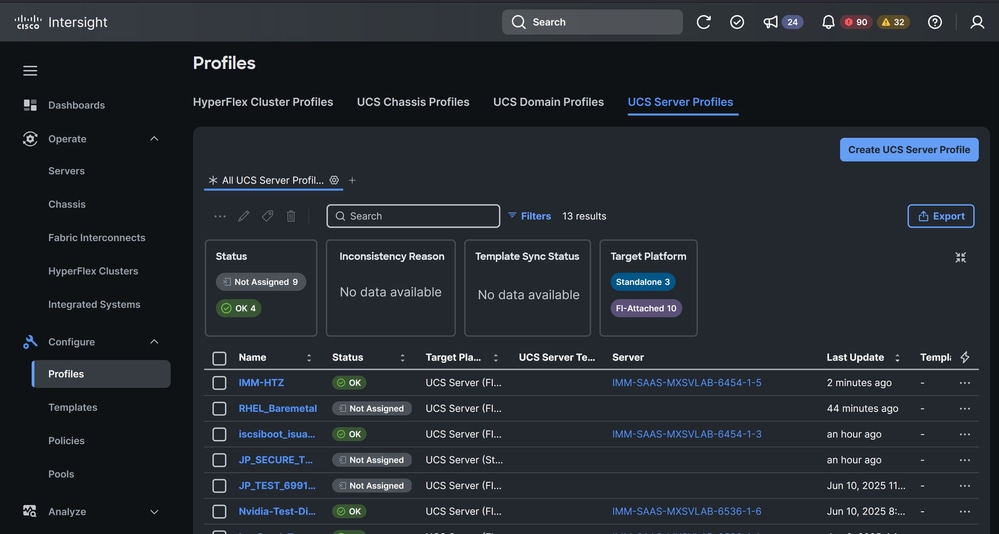Open the RHEL_Baremetal profile link

278,408
